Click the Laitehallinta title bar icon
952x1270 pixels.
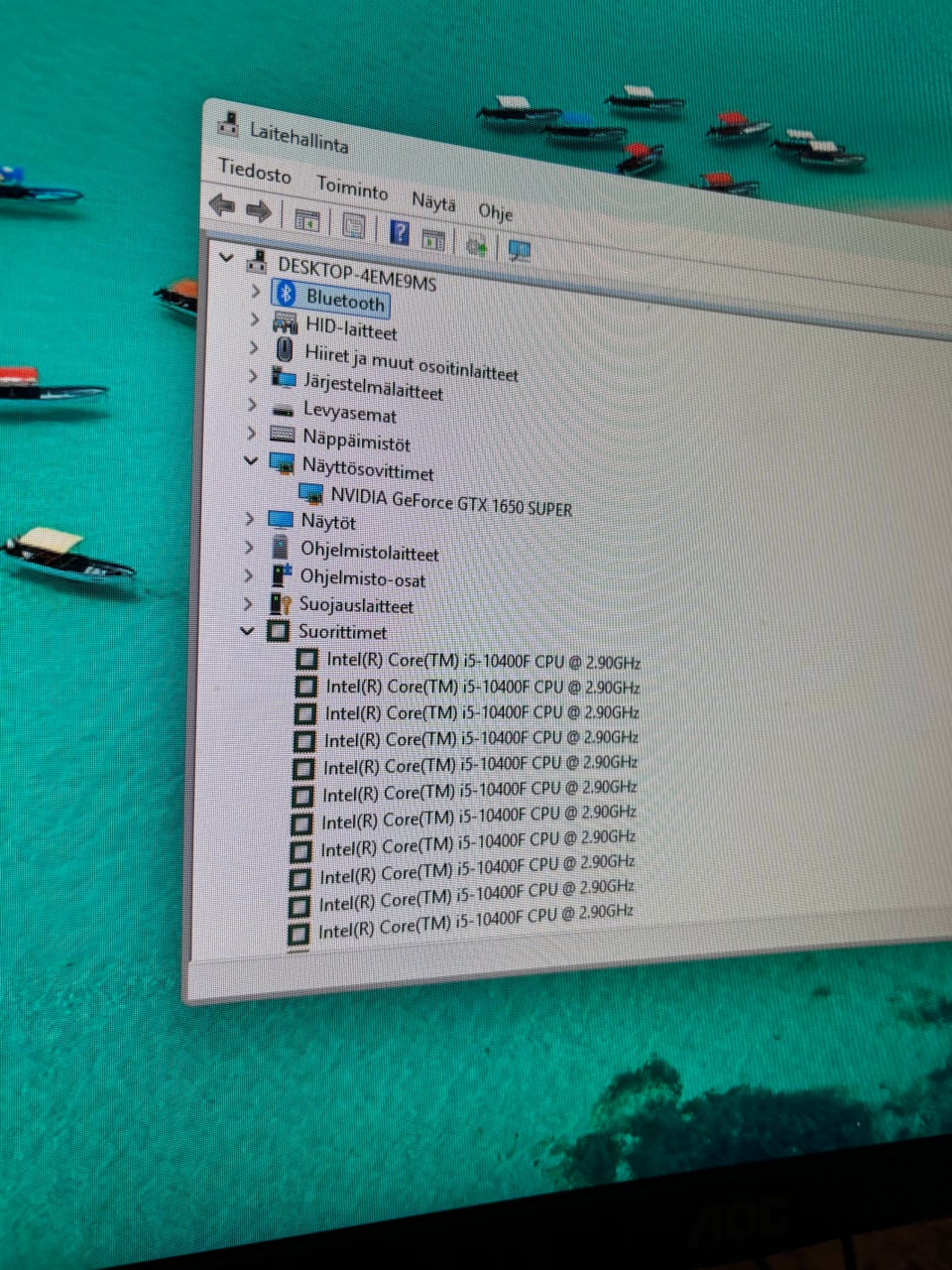click(228, 126)
